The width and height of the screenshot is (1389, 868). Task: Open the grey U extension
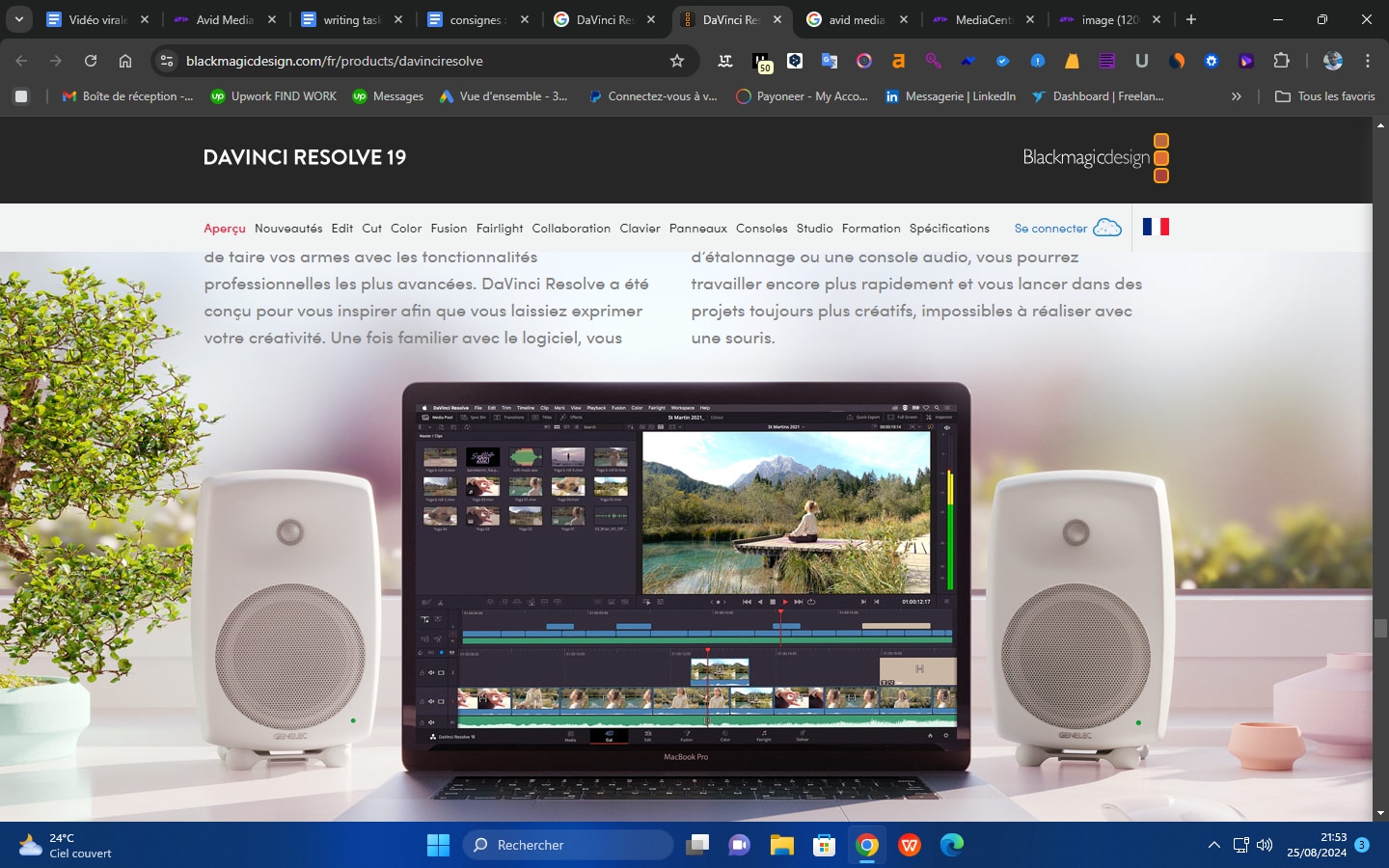(x=1142, y=61)
